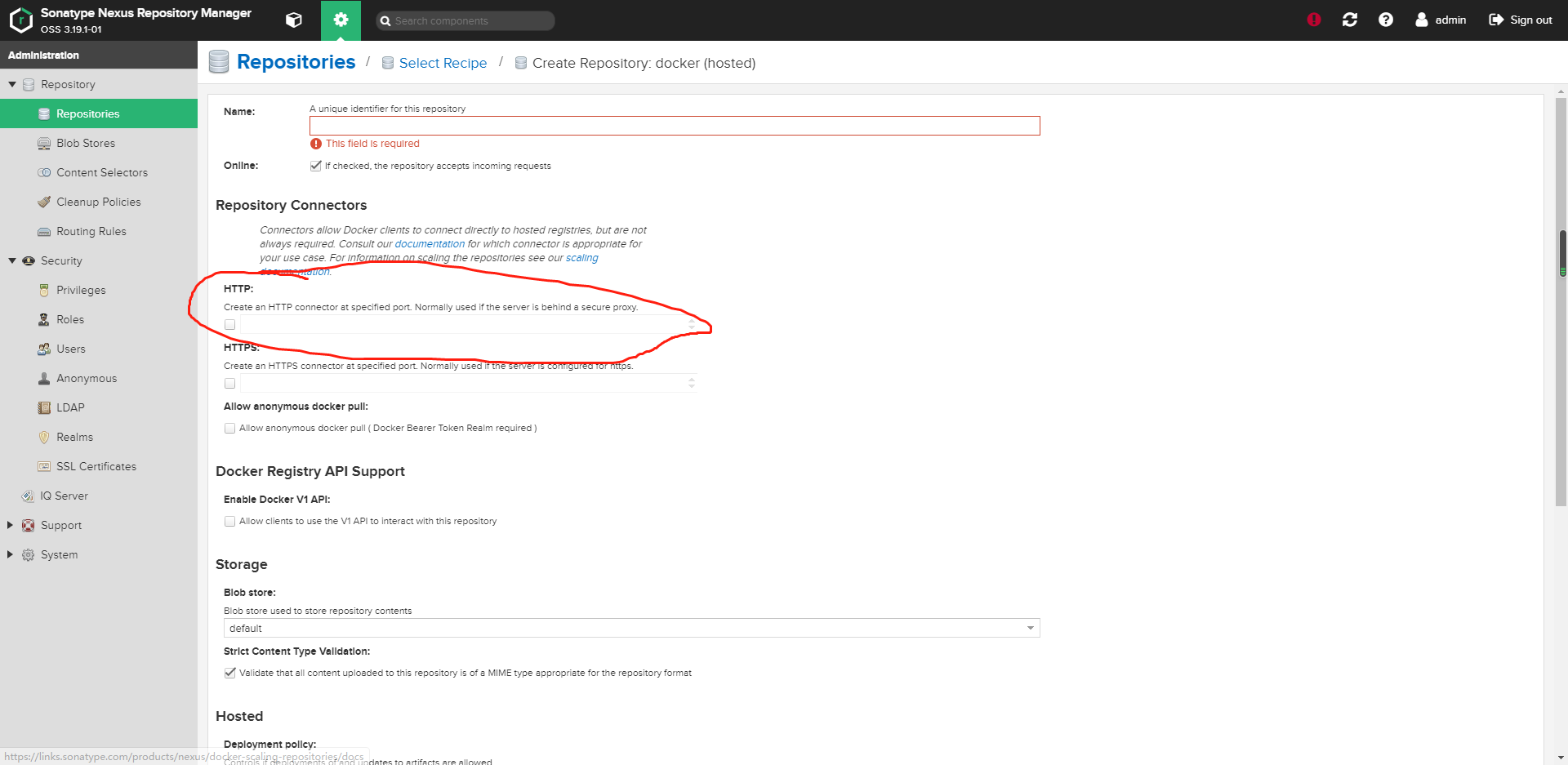This screenshot has width=1568, height=765.
Task: Click the admin user icon
Action: coord(1422,20)
